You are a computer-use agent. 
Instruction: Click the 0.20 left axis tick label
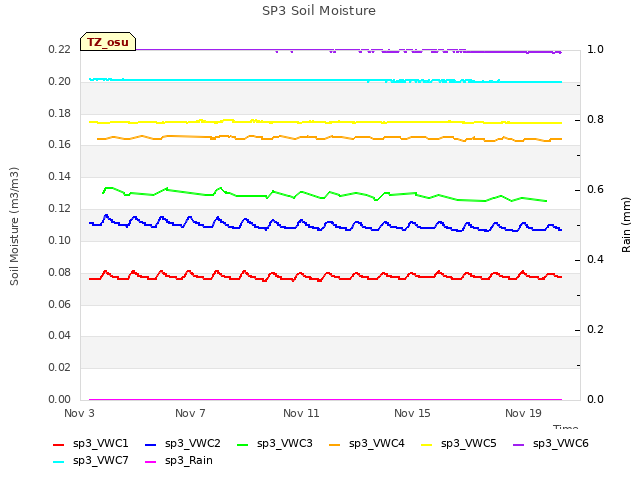[60, 81]
